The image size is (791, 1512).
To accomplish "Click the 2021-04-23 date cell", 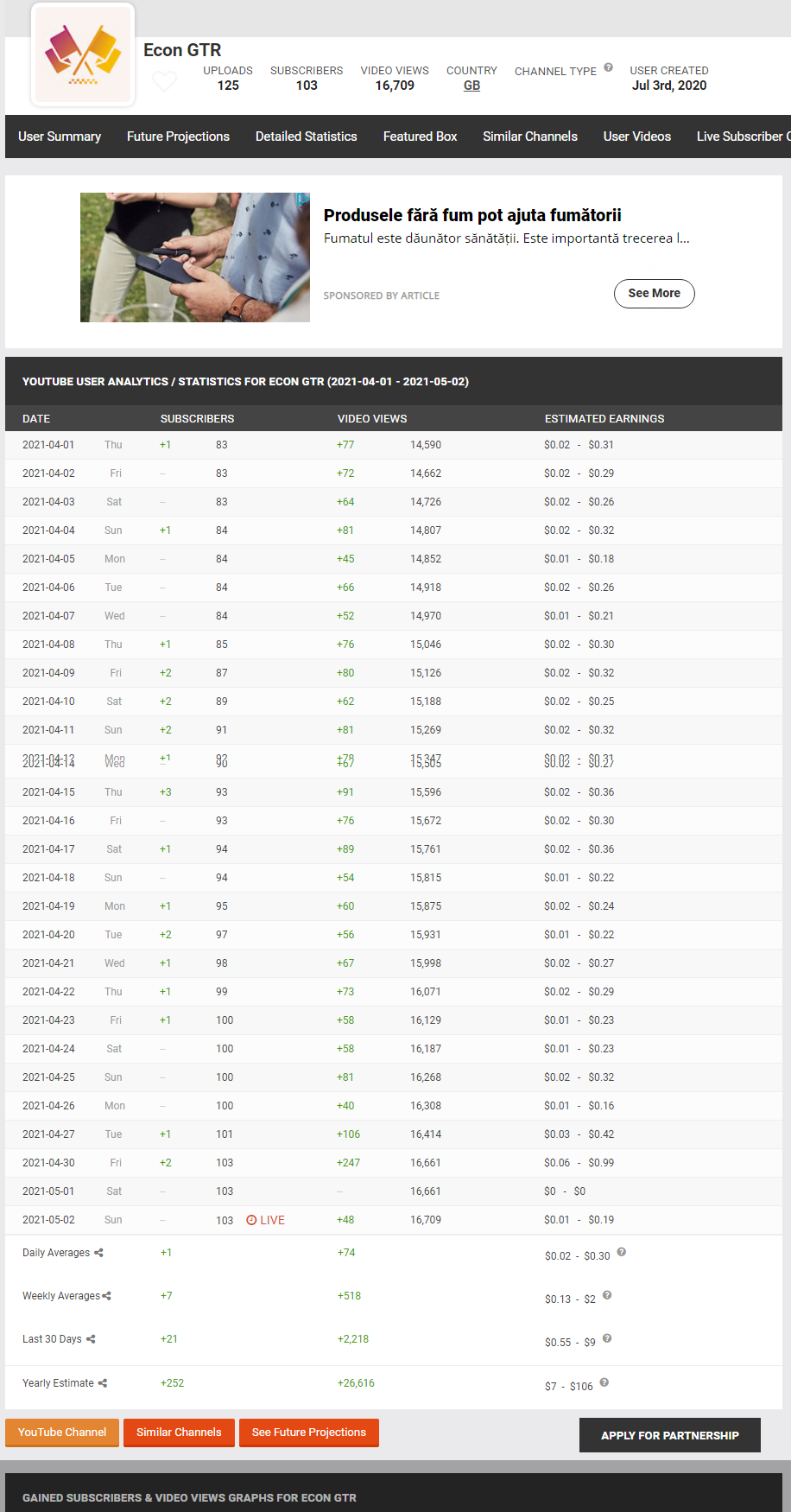I will point(48,1020).
